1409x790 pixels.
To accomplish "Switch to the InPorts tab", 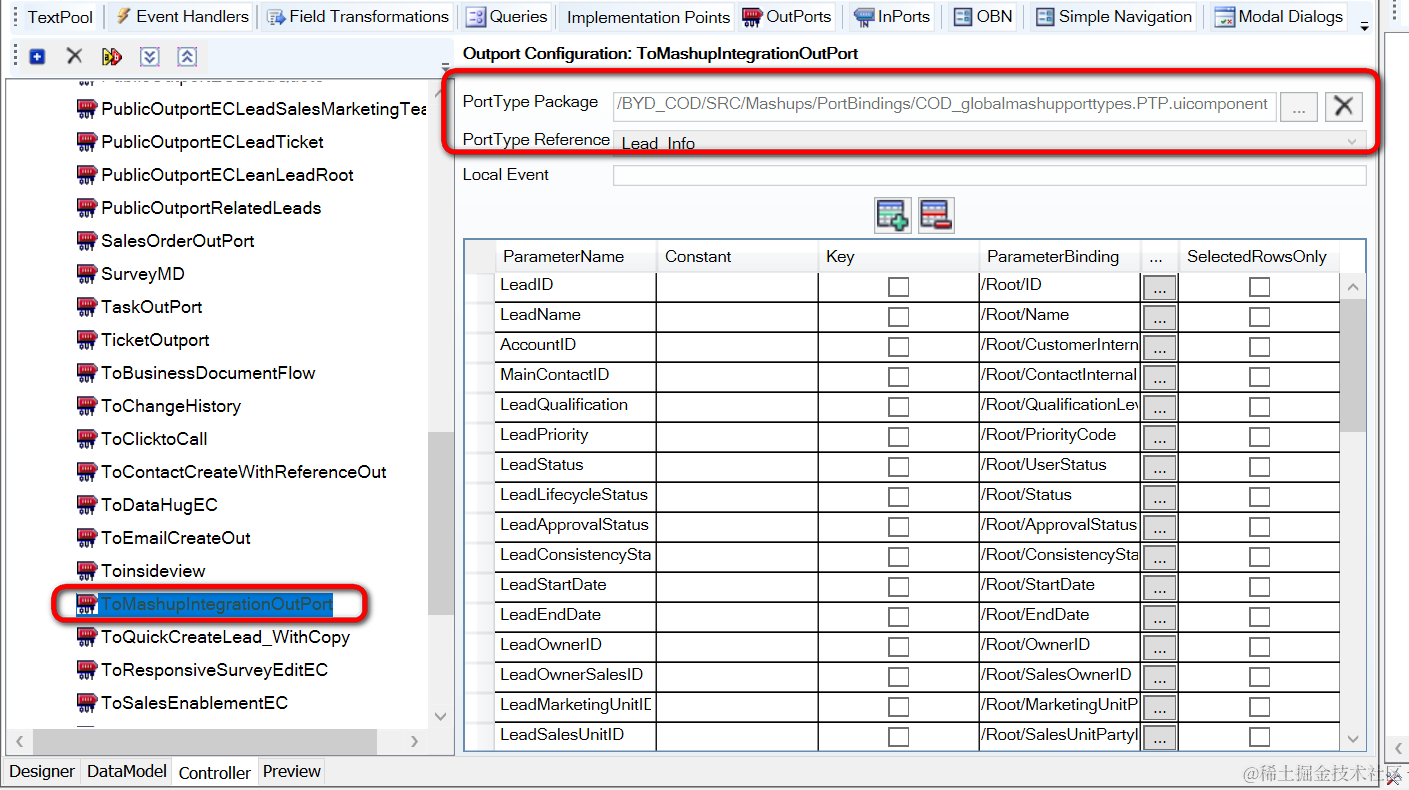I will tap(892, 16).
